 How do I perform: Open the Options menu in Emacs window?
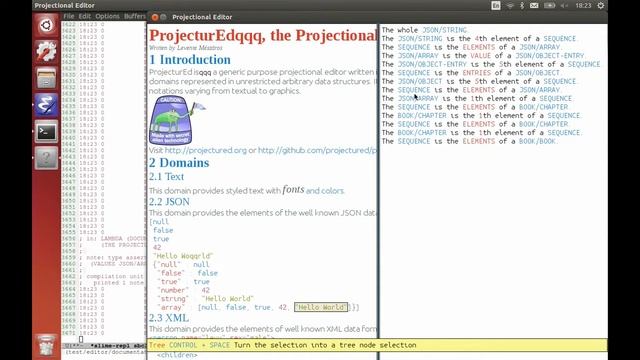pyautogui.click(x=107, y=16)
